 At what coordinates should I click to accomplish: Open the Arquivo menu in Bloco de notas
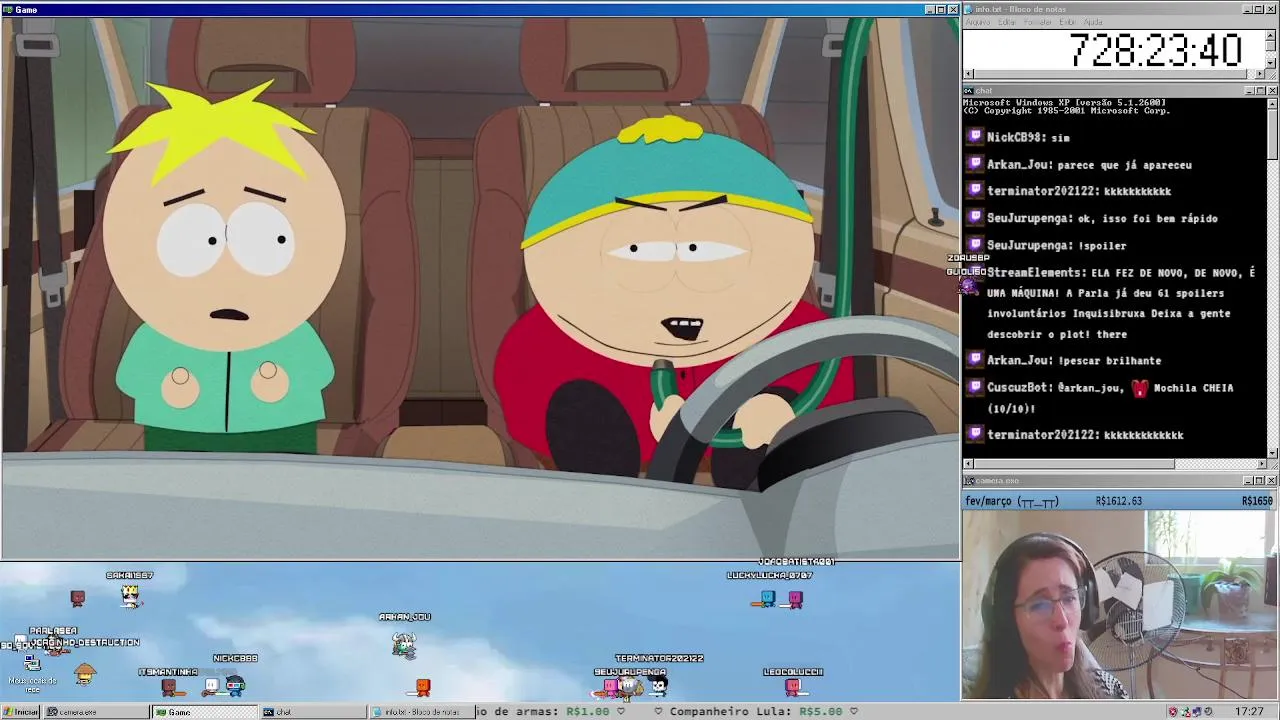coord(978,22)
